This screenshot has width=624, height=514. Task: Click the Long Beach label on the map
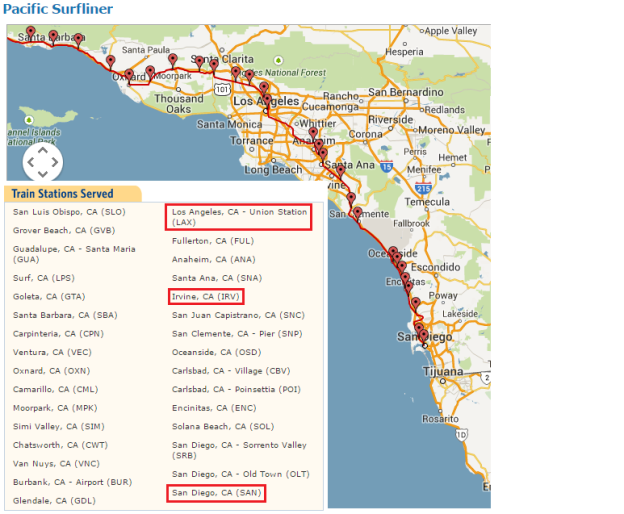(x=273, y=170)
